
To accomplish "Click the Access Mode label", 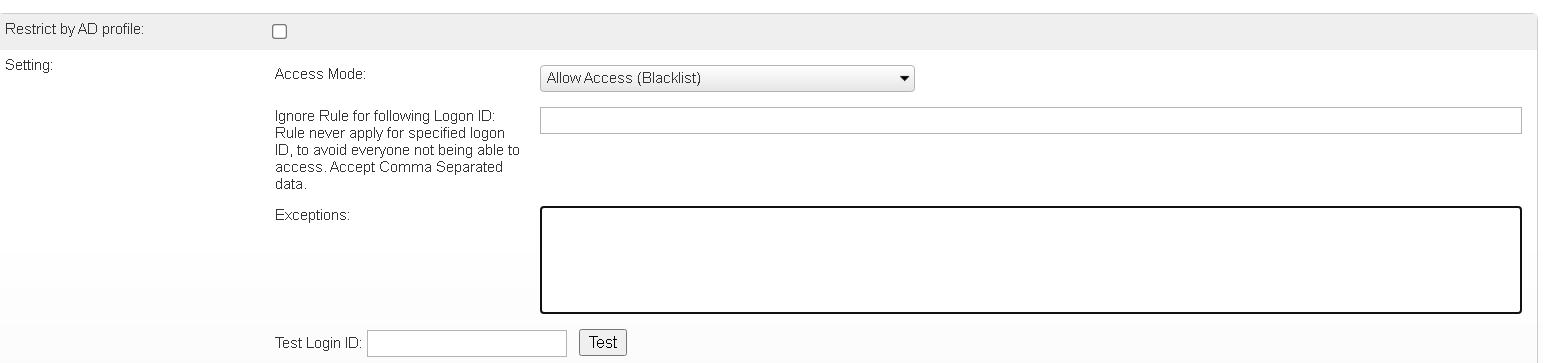I will 320,74.
